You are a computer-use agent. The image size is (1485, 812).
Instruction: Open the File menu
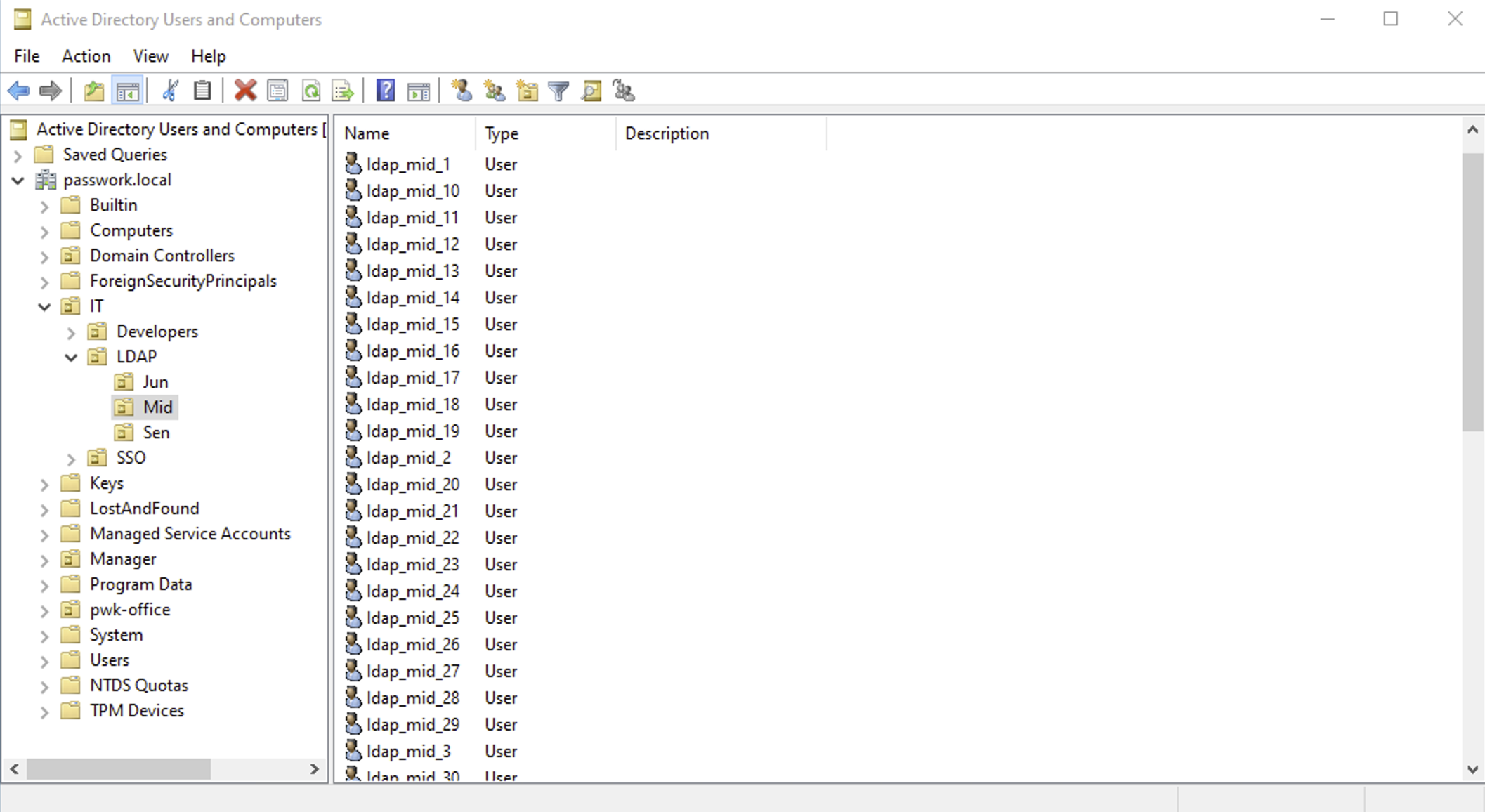27,55
